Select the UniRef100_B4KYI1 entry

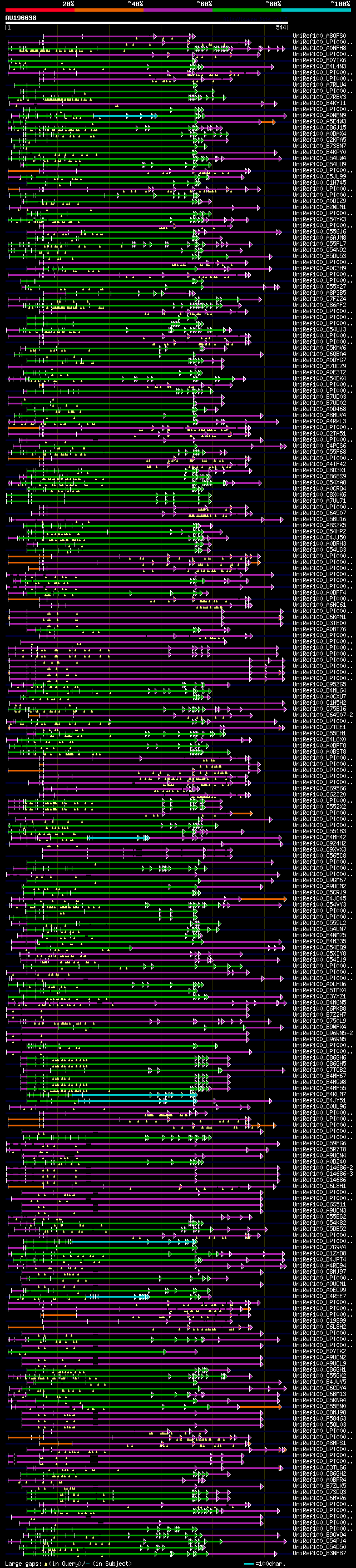pyautogui.click(x=319, y=103)
